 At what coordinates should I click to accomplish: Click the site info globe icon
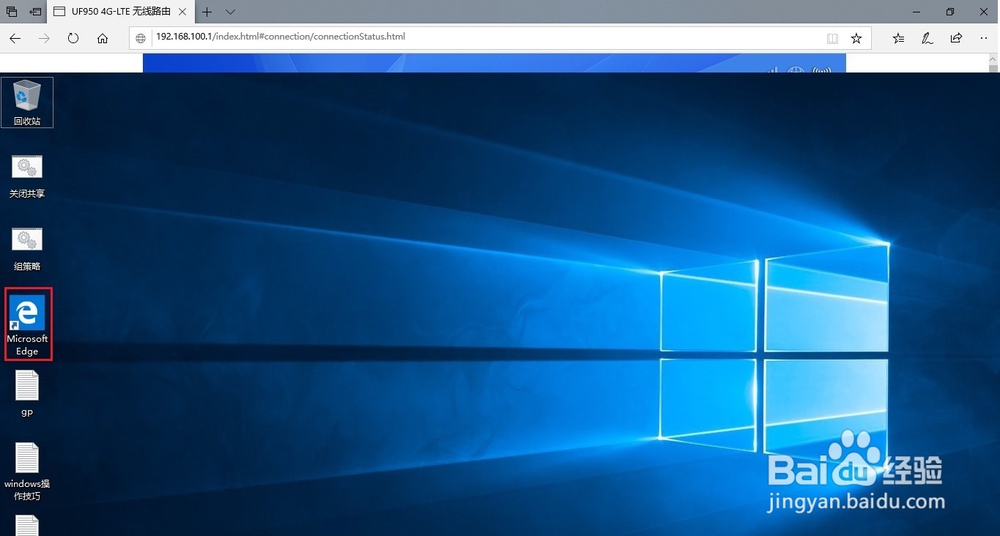[x=141, y=38]
